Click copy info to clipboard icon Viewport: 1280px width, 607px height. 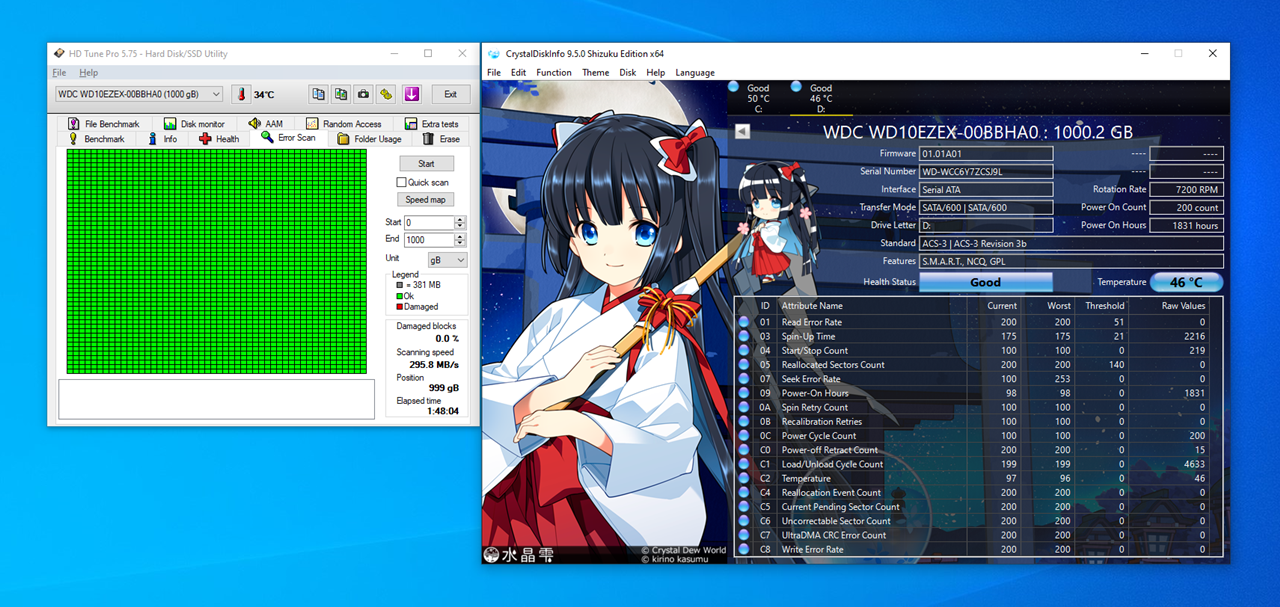click(318, 94)
